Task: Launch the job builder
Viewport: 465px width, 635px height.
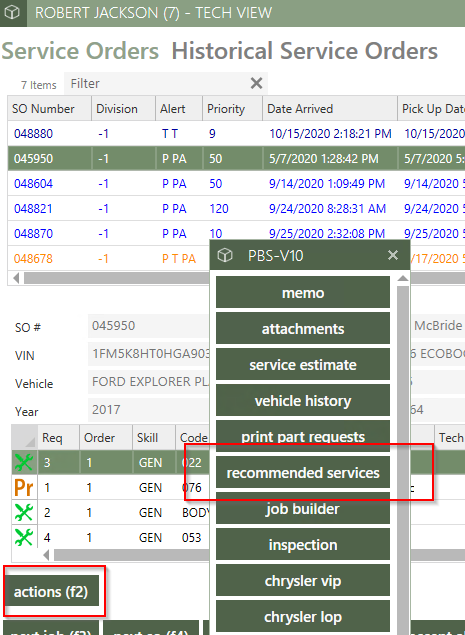Action: [303, 508]
